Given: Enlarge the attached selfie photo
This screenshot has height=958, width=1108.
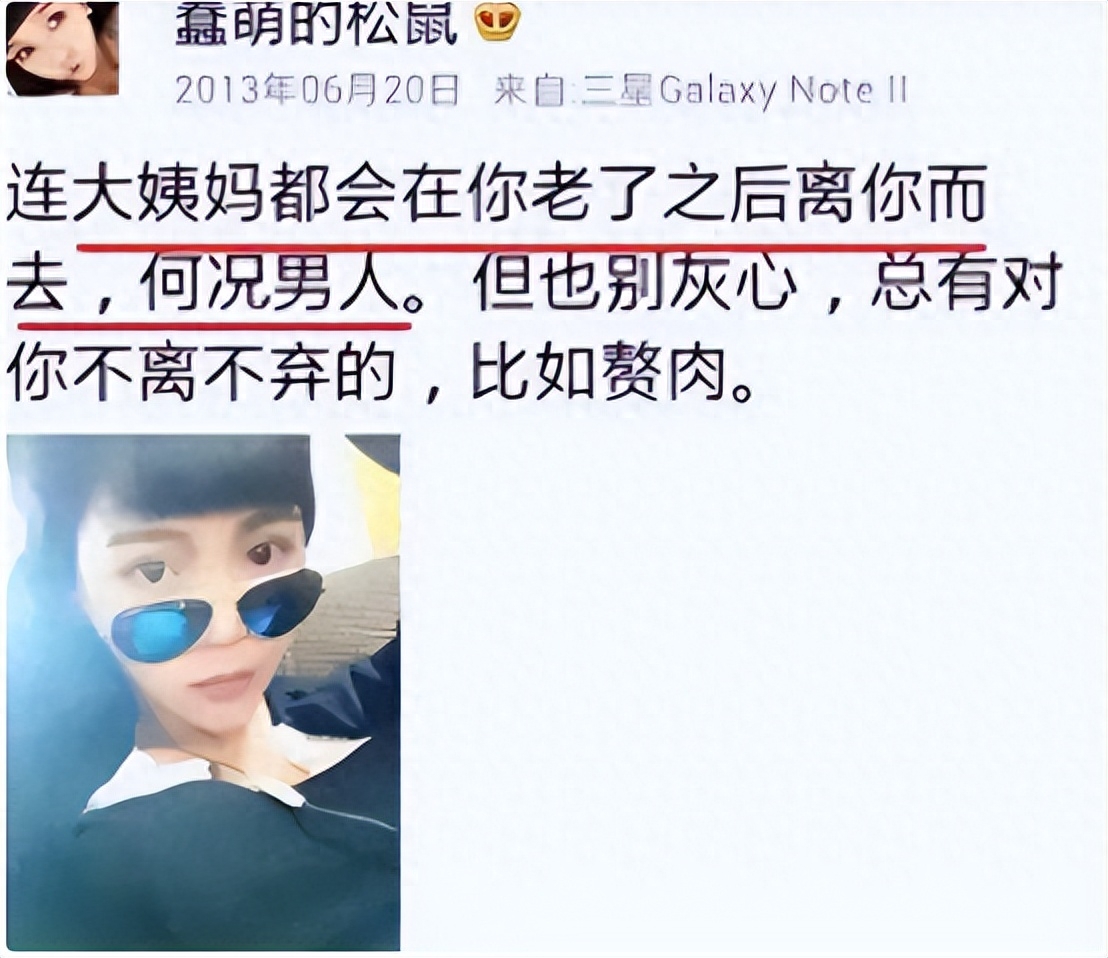Looking at the screenshot, I should point(204,692).
